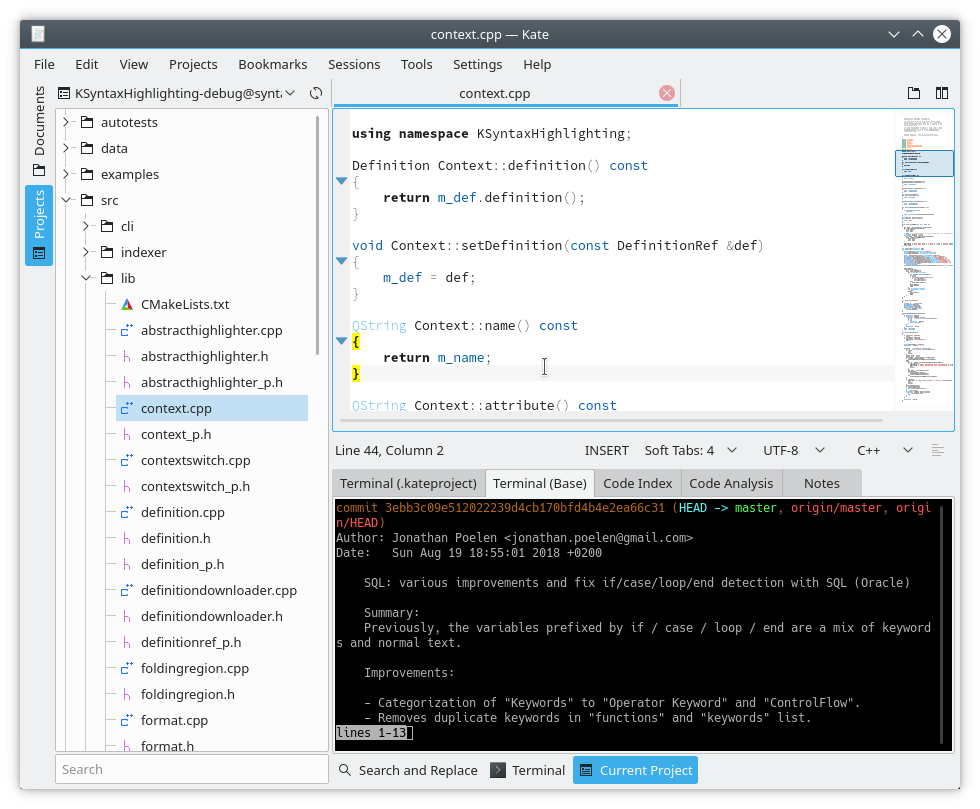Image resolution: width=980 pixels, height=809 pixels.
Task: Click the Terminal panel icon
Action: pyautogui.click(x=498, y=770)
